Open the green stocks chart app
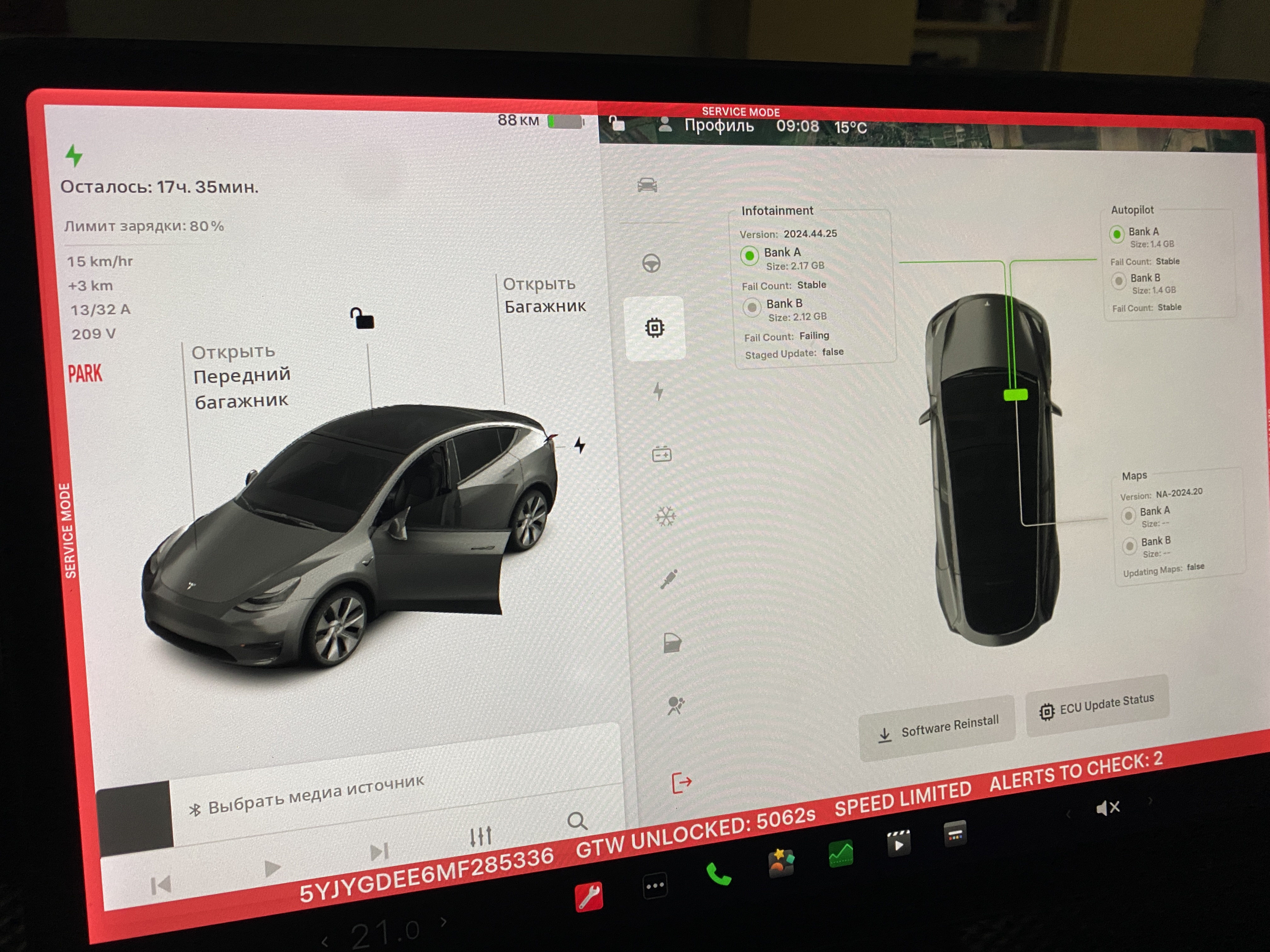Screen dimensions: 1270x952 (841, 853)
